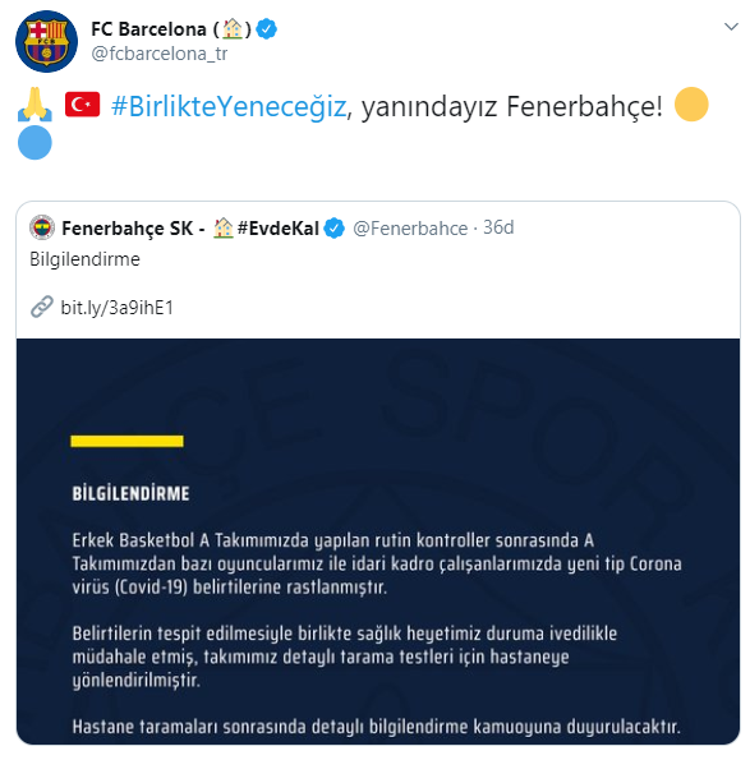Open the Fenerbahçe SK avatar icon

tap(42, 227)
